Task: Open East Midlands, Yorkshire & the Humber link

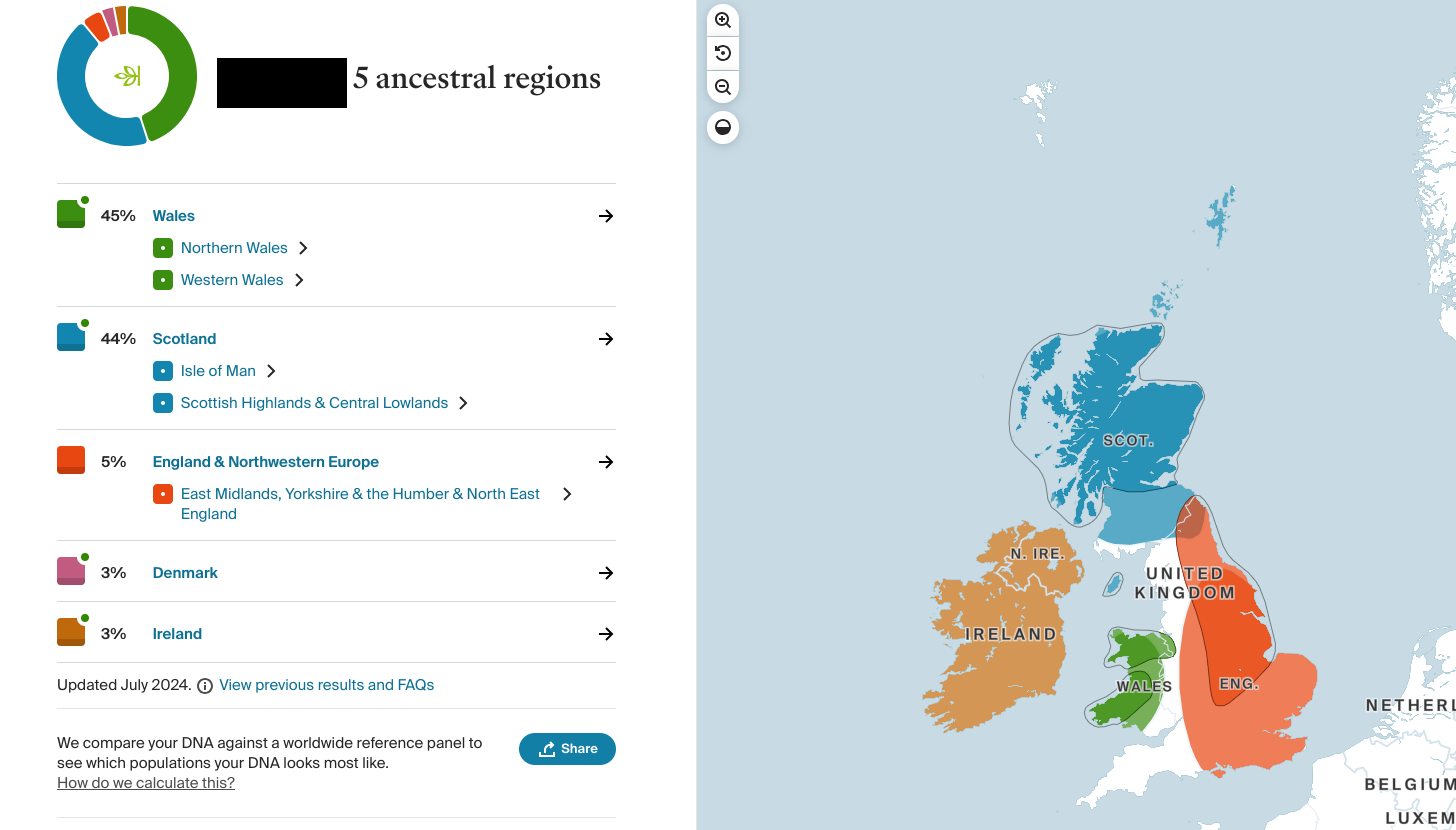Action: (360, 504)
